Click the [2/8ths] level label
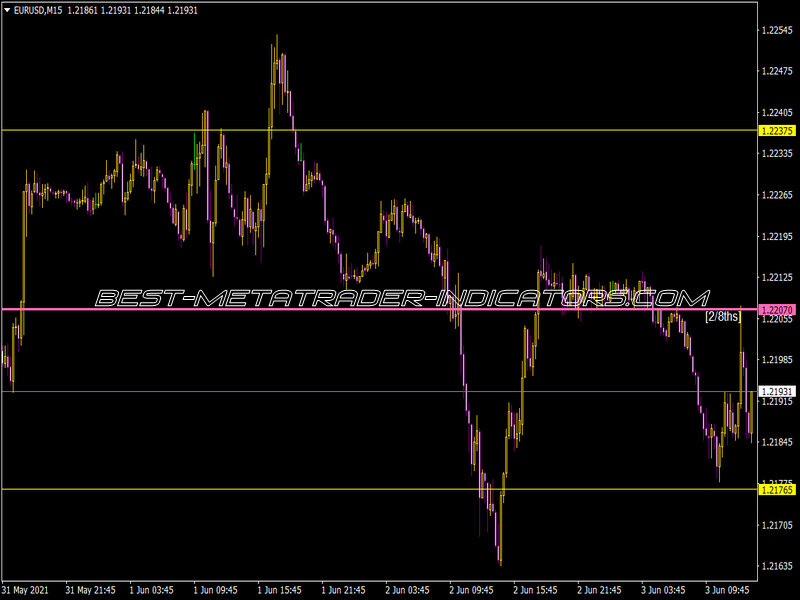 (723, 317)
